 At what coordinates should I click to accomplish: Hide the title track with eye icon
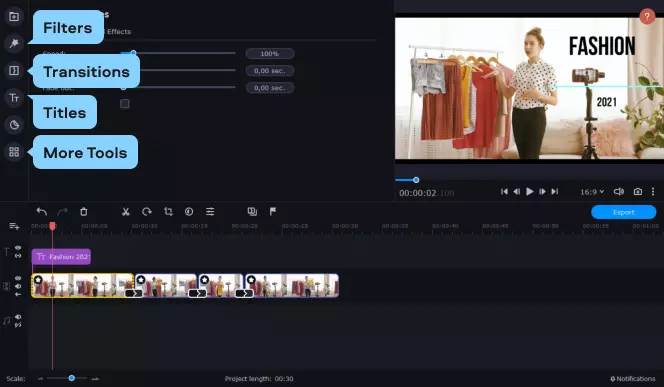click(18, 248)
